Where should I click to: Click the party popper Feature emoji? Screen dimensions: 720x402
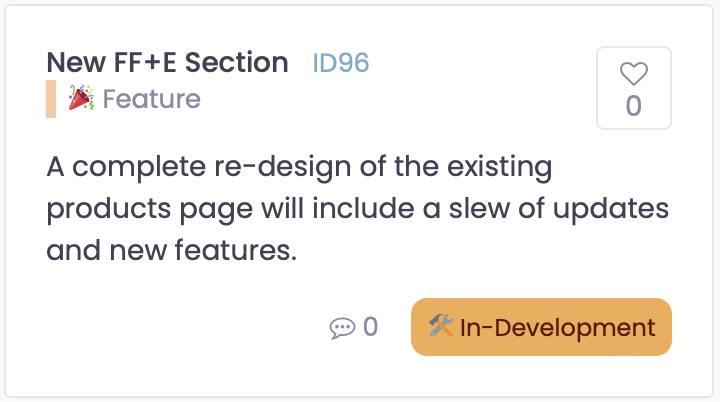tap(81, 98)
